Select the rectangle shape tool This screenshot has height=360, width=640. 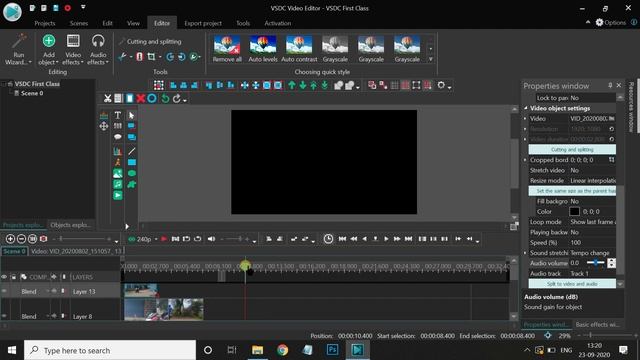click(x=131, y=162)
